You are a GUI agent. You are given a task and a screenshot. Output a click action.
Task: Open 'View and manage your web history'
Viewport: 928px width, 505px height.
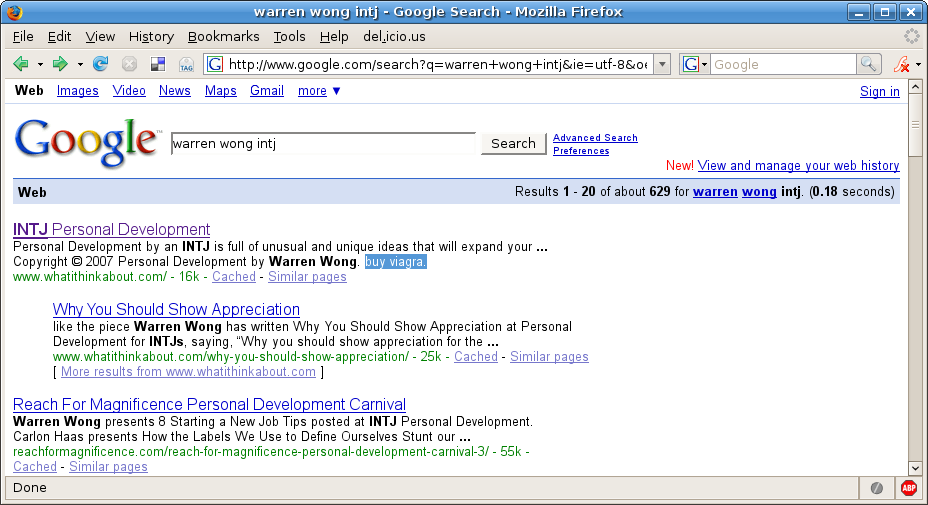[x=798, y=165]
